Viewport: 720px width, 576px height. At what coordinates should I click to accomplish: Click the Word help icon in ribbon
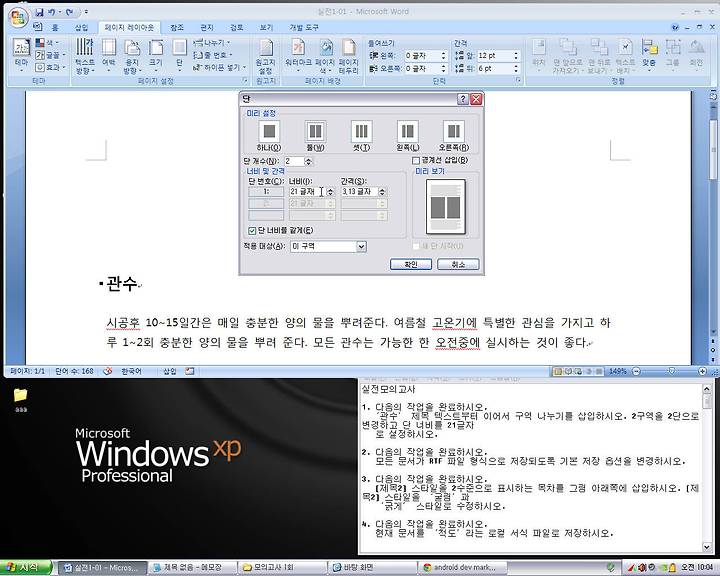pyautogui.click(x=675, y=28)
